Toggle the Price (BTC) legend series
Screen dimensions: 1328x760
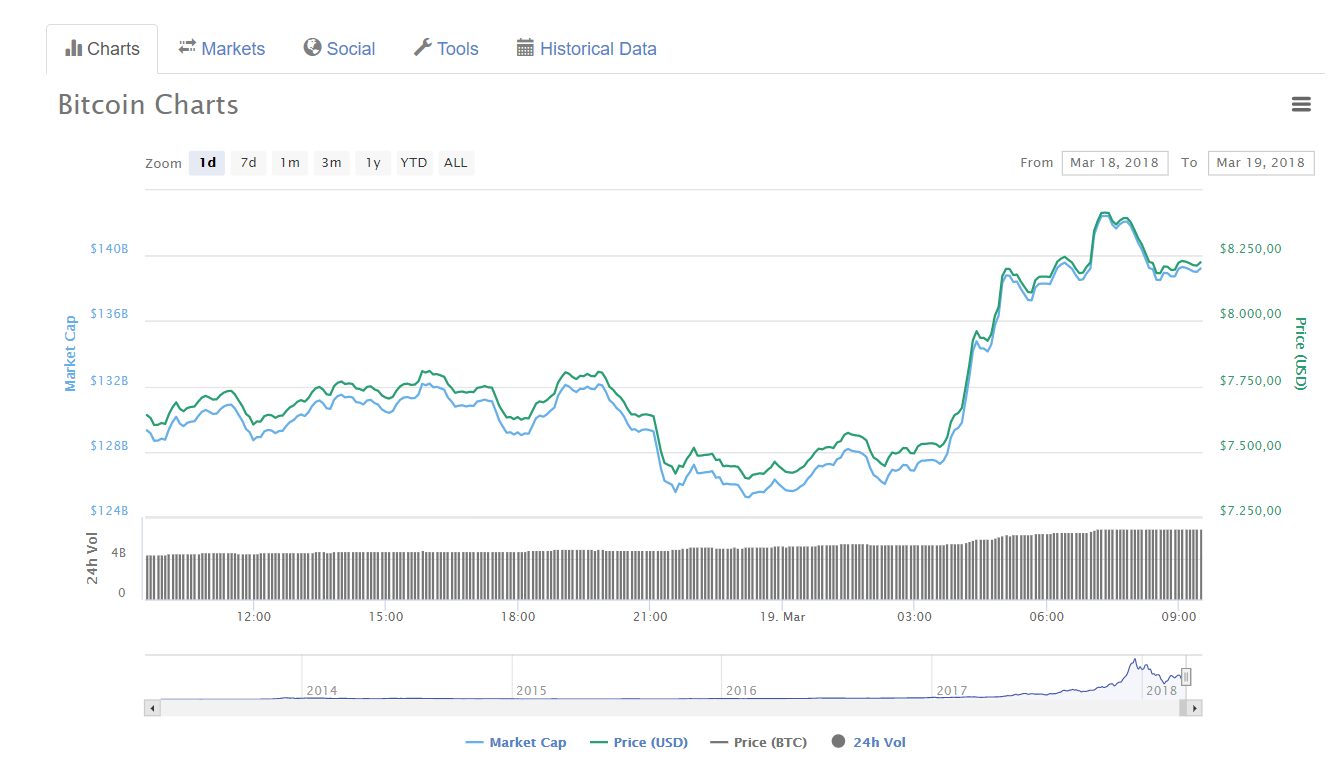(x=758, y=742)
